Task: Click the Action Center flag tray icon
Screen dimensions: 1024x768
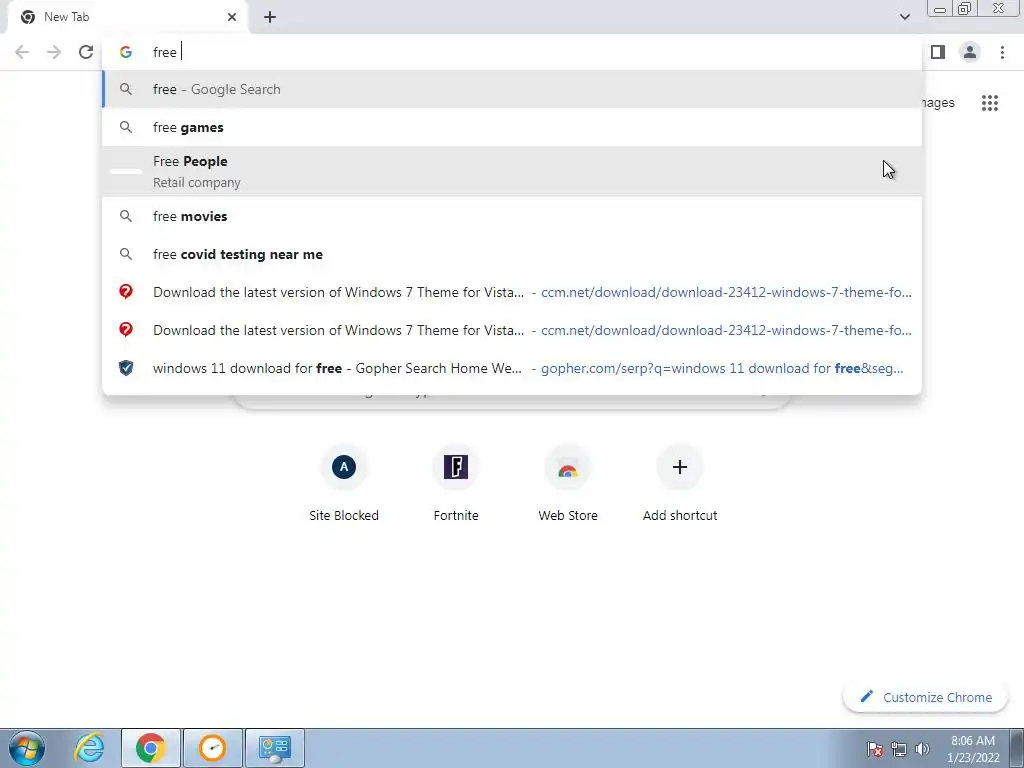Action: [875, 749]
